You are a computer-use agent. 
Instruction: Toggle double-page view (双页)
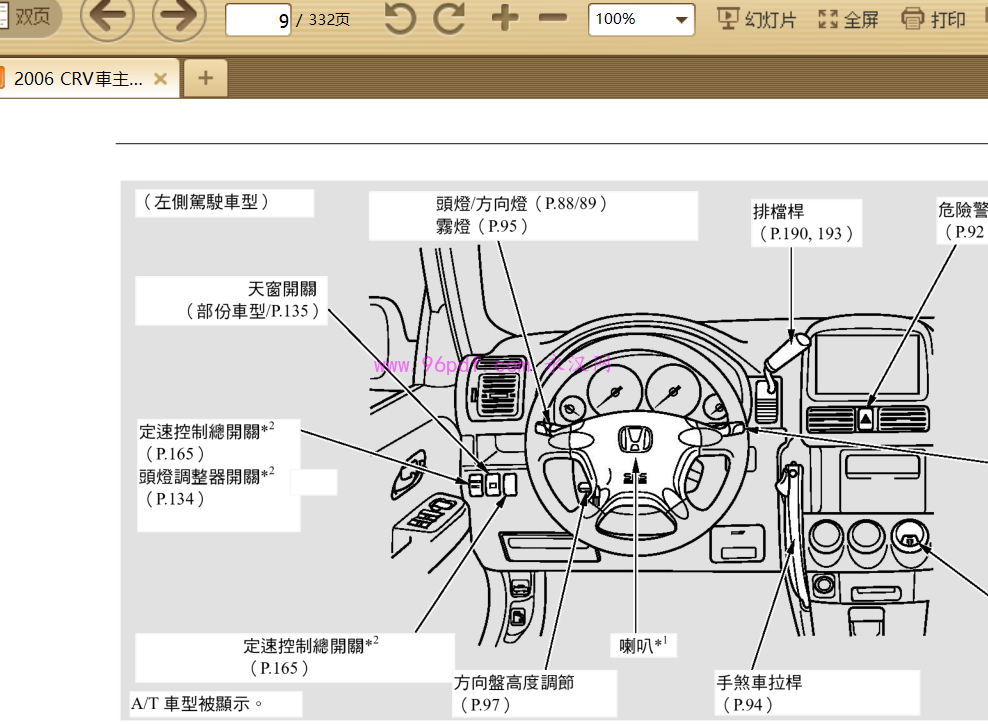[x=30, y=17]
